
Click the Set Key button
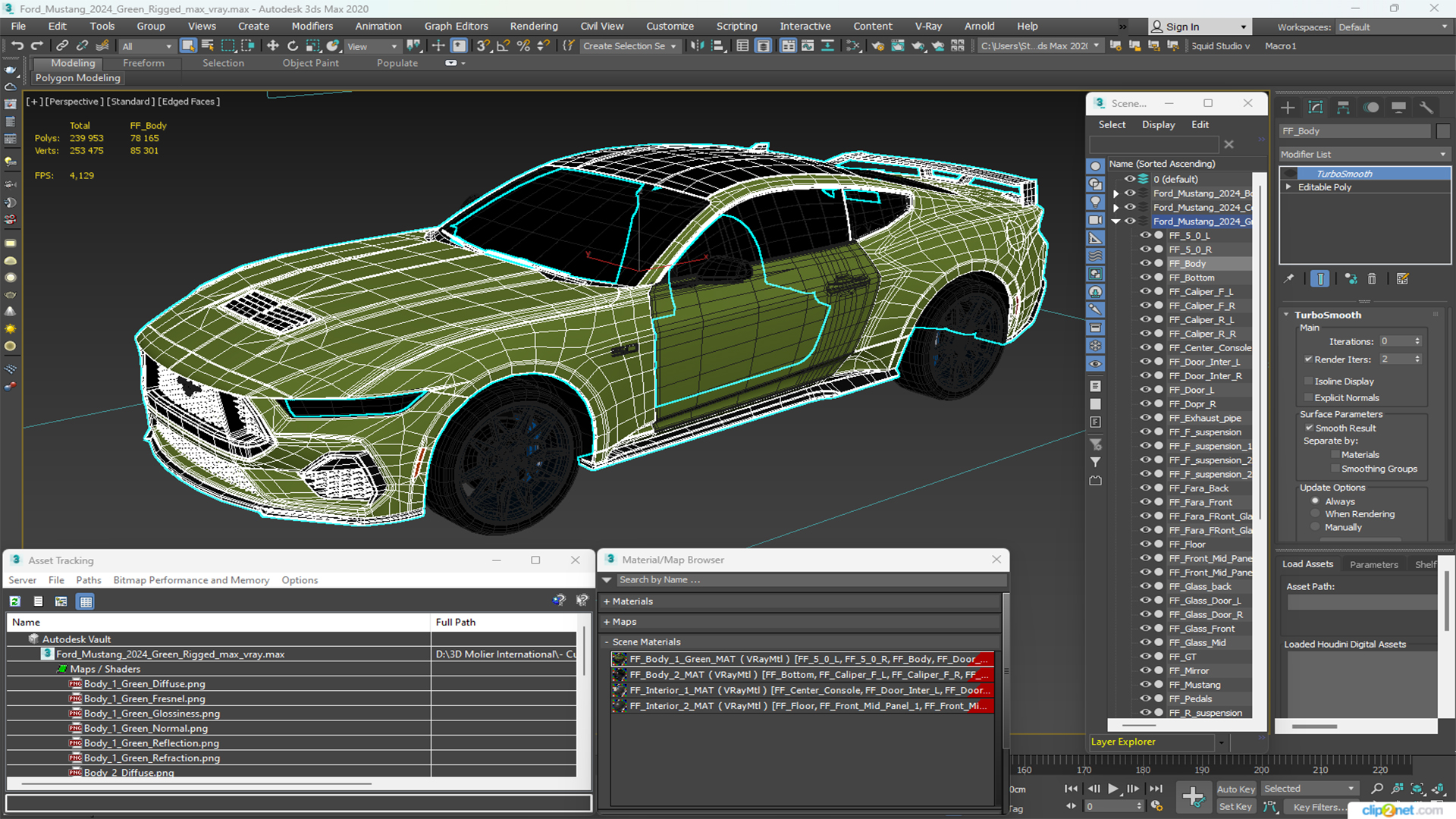point(1235,806)
